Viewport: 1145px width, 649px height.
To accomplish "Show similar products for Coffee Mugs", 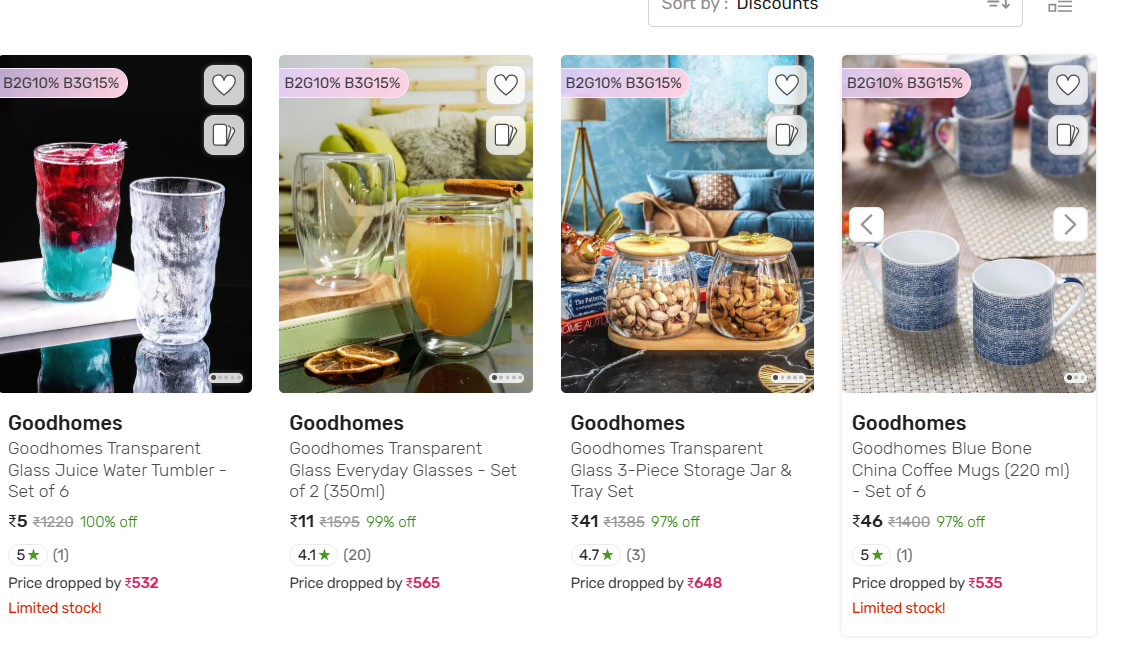I will tap(1068, 135).
